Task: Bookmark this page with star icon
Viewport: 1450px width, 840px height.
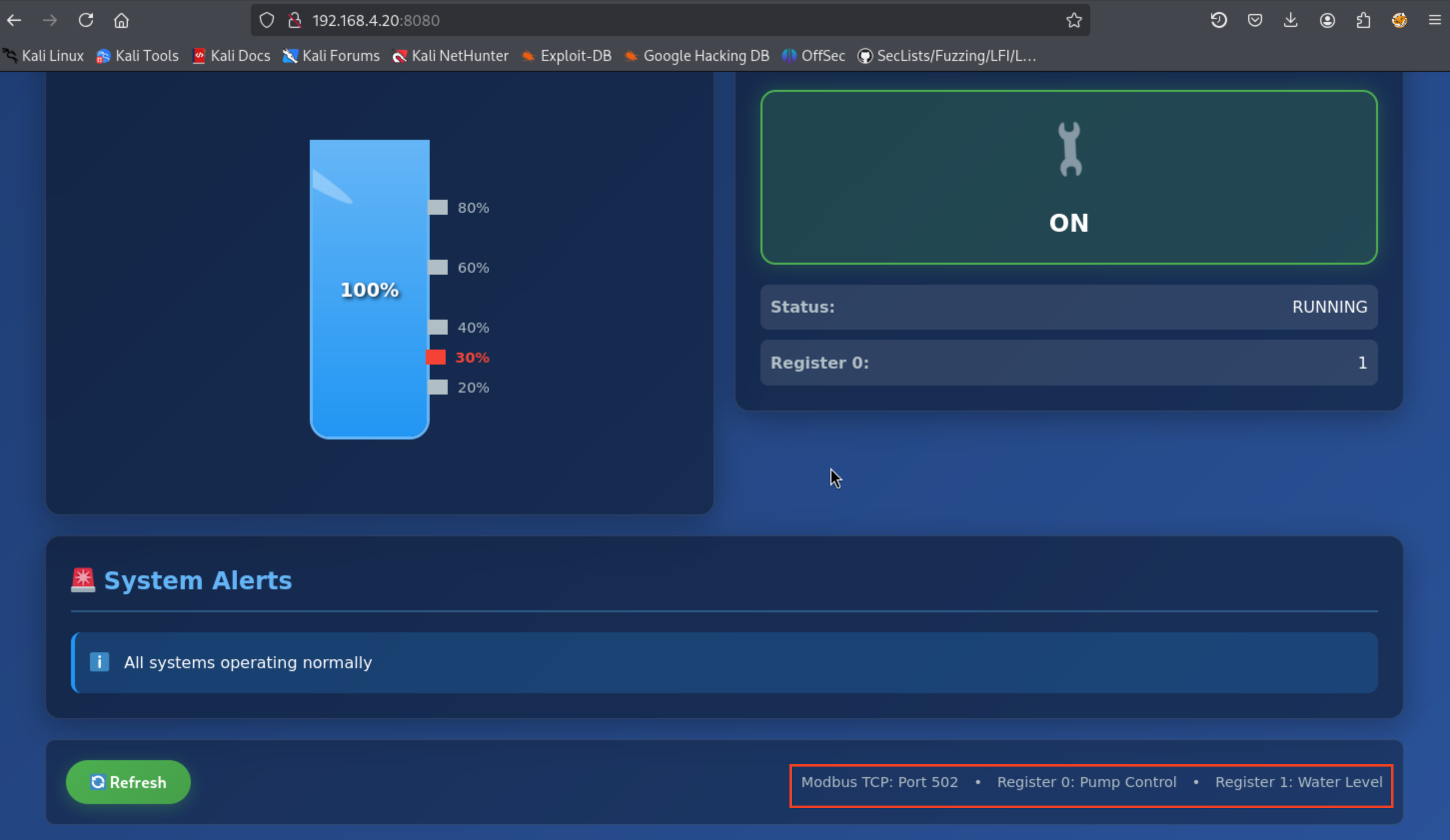Action: [1073, 20]
